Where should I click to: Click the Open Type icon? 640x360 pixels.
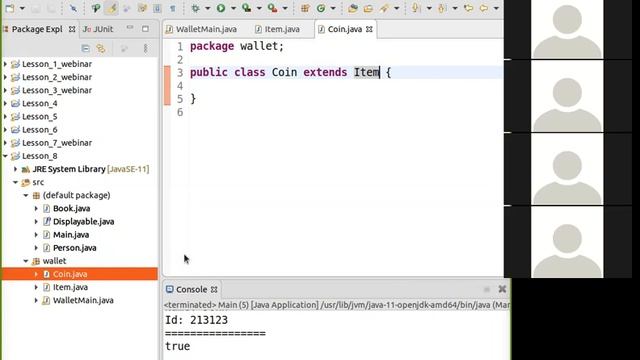click(x=353, y=8)
